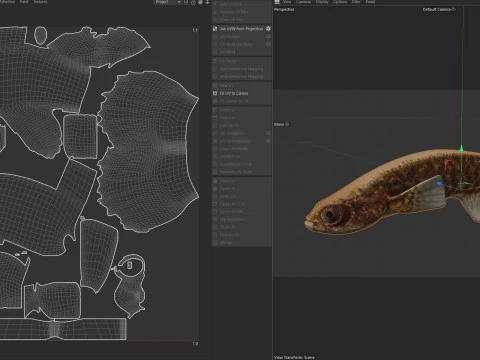Click the Mirror U icon
Image resolution: width=480 pixels, height=360 pixels.
(x=215, y=110)
